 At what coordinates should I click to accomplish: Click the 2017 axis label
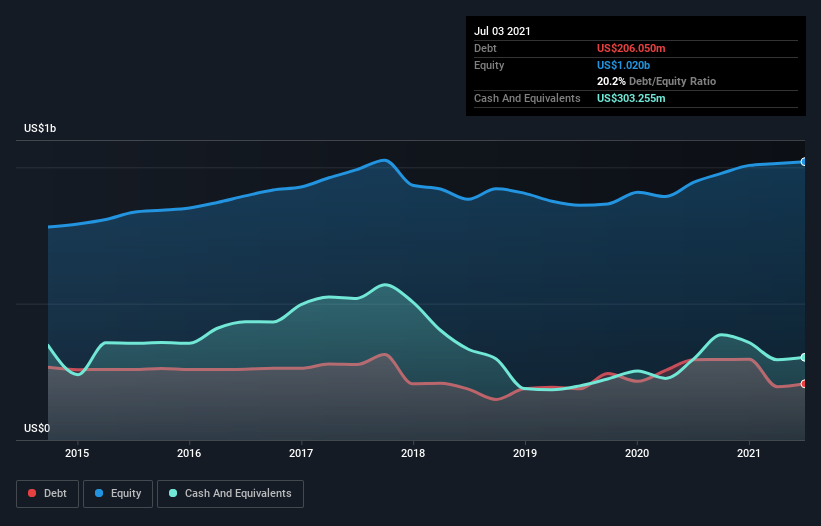(301, 453)
